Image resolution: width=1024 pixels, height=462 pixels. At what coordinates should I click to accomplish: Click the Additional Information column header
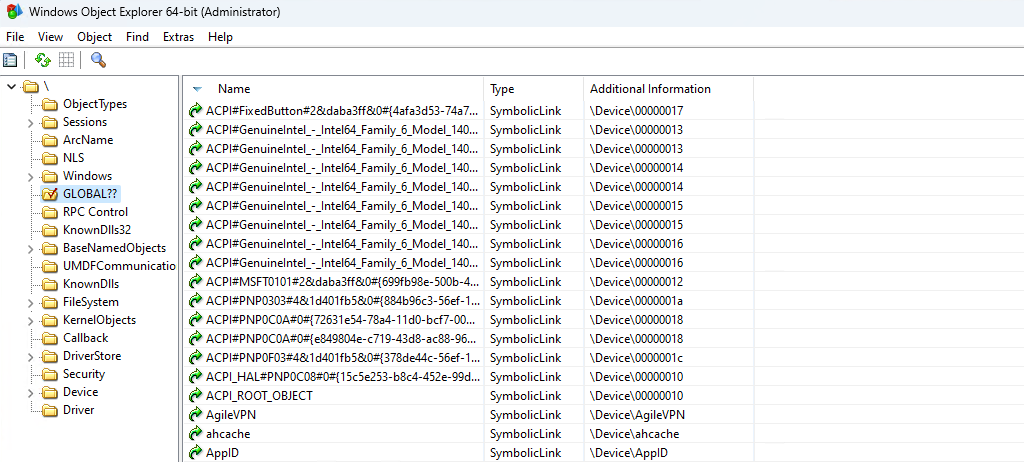(650, 89)
